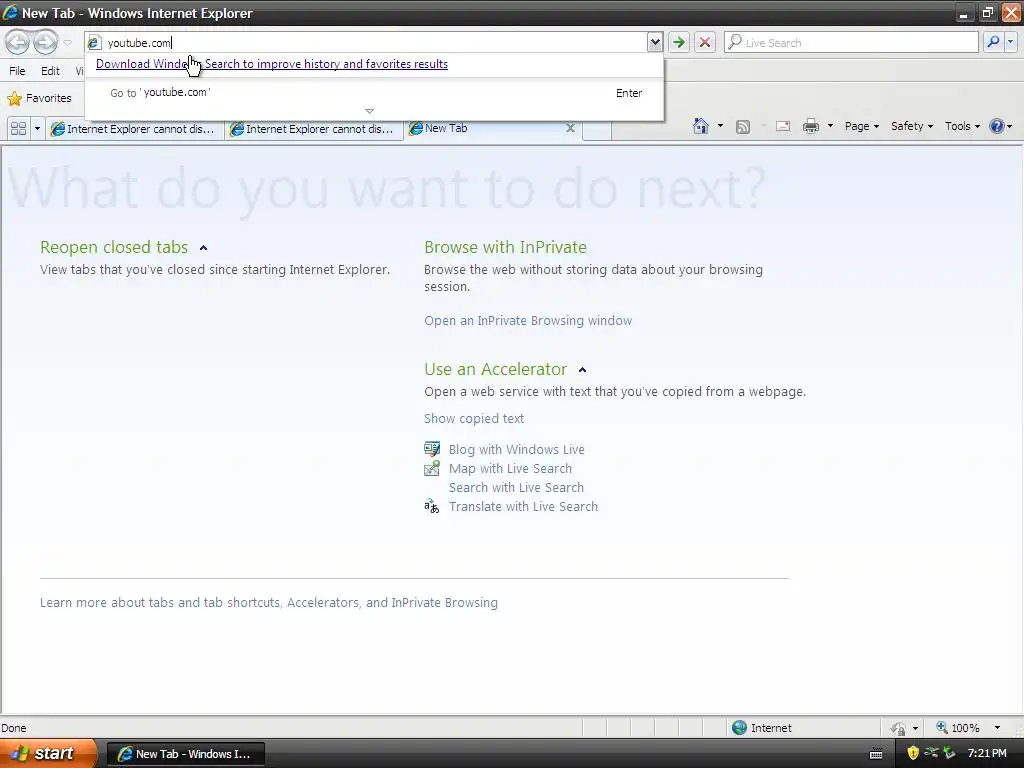Click the keyboard tray icon
1024x768 pixels.
(x=876, y=754)
